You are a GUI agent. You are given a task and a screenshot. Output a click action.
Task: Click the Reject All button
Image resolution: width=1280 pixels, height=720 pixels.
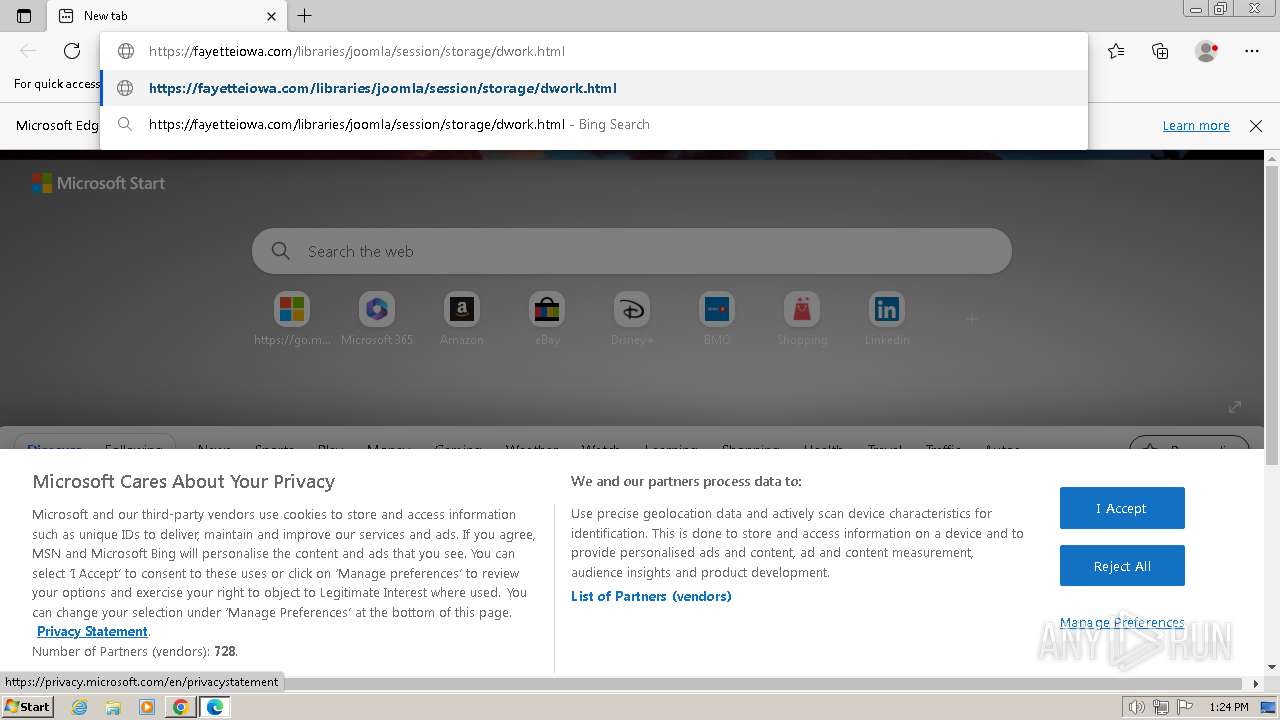tap(1122, 566)
